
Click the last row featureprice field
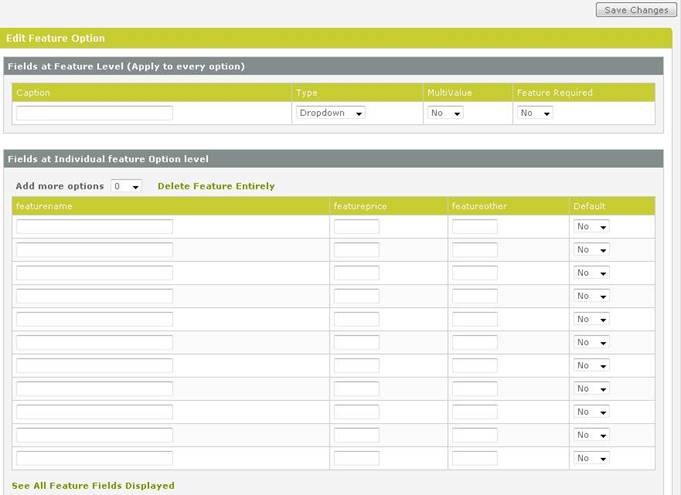(x=356, y=458)
